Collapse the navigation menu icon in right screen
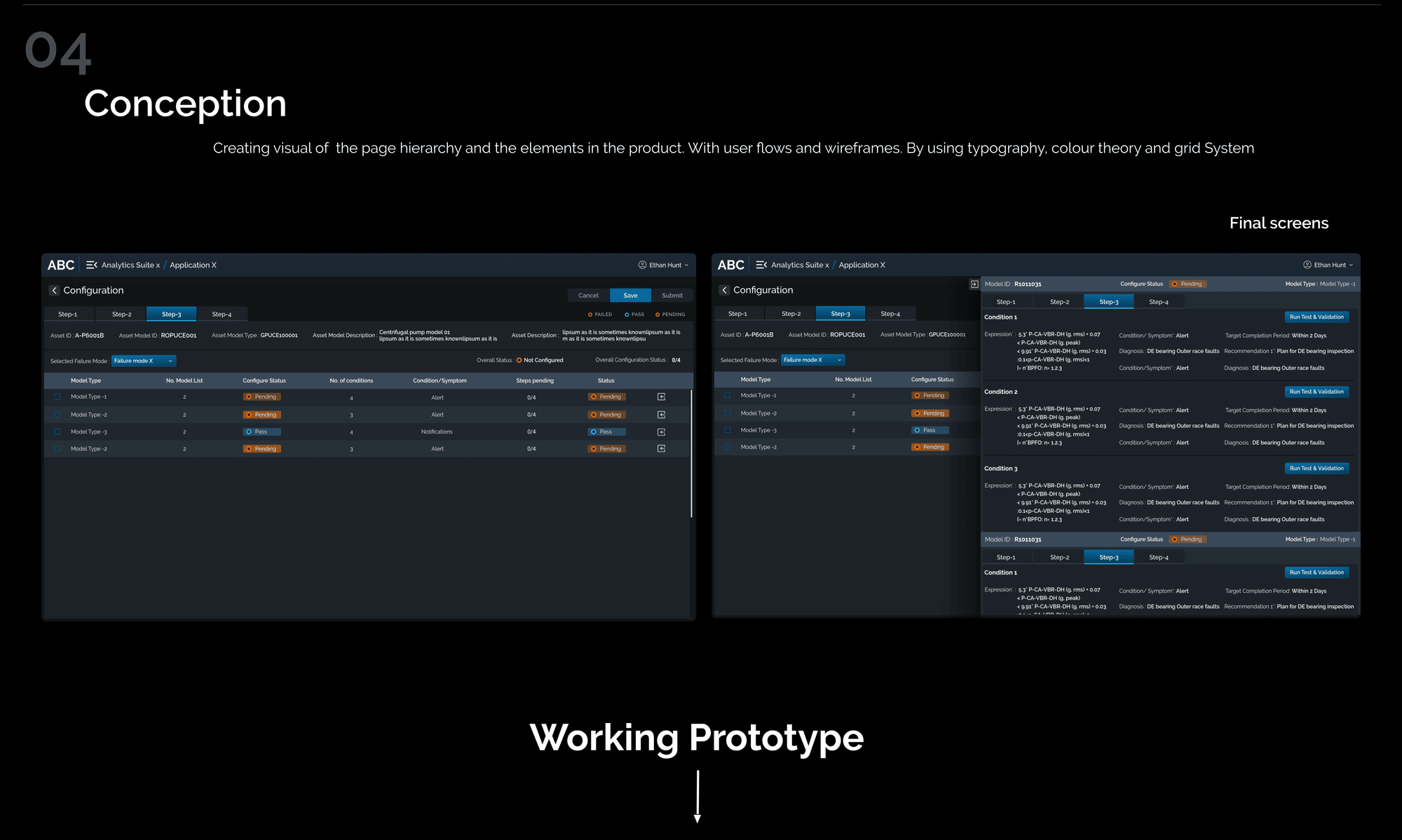The width and height of the screenshot is (1402, 840). (761, 265)
